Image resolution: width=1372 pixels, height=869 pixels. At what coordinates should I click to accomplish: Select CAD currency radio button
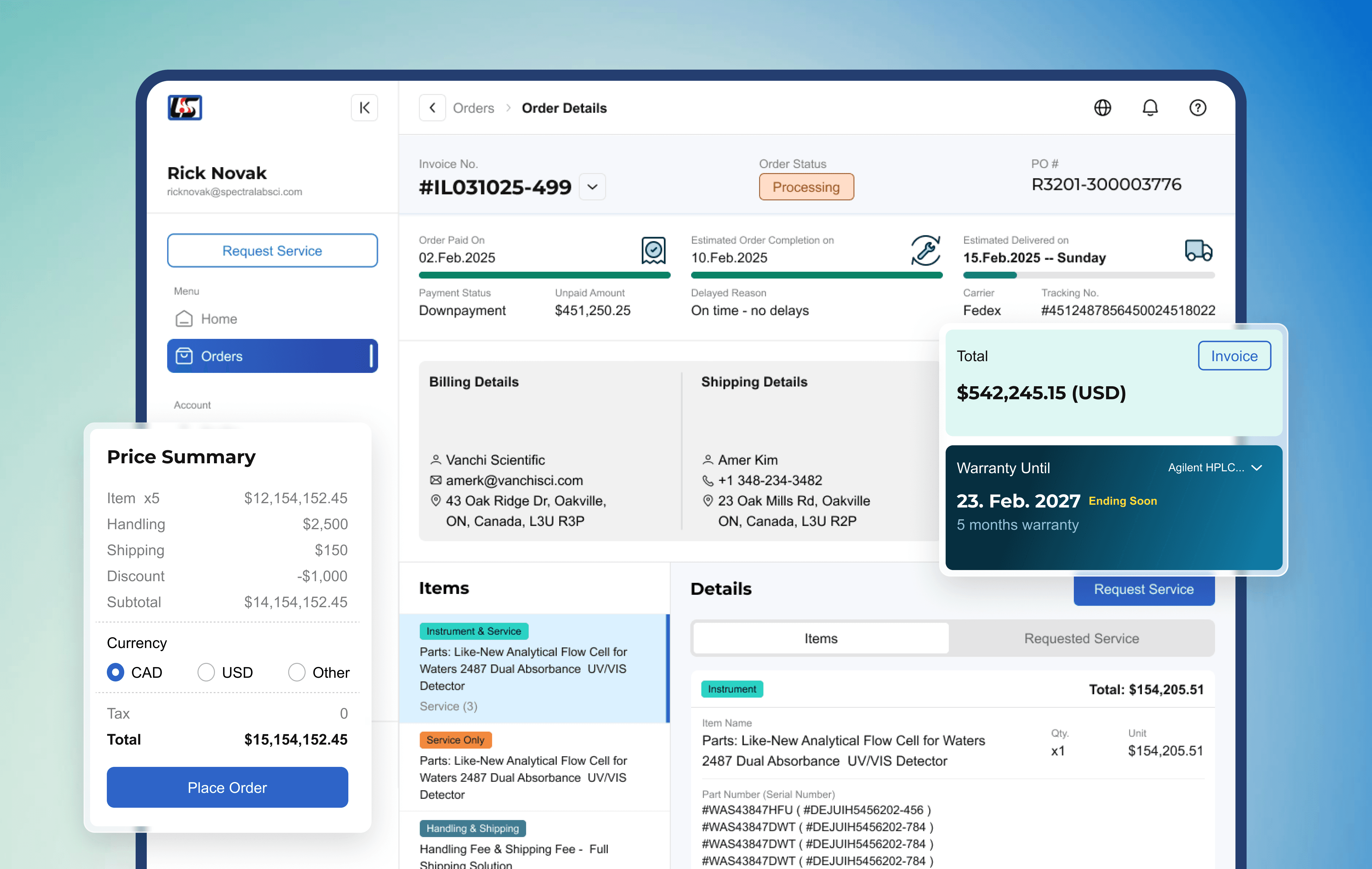(x=116, y=672)
